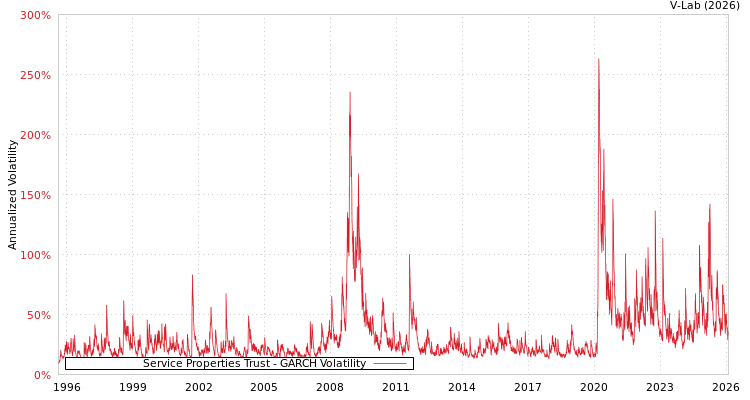Click the 2025 spike near 142%
The width and height of the screenshot is (750, 400).
(x=710, y=204)
